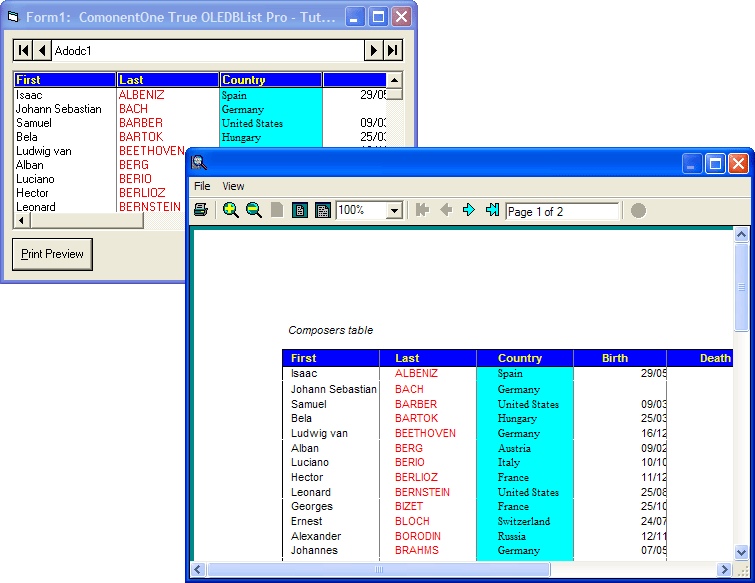Click the preview horizontal scrollbar thumb
This screenshot has height=583, width=755.
tap(380, 569)
